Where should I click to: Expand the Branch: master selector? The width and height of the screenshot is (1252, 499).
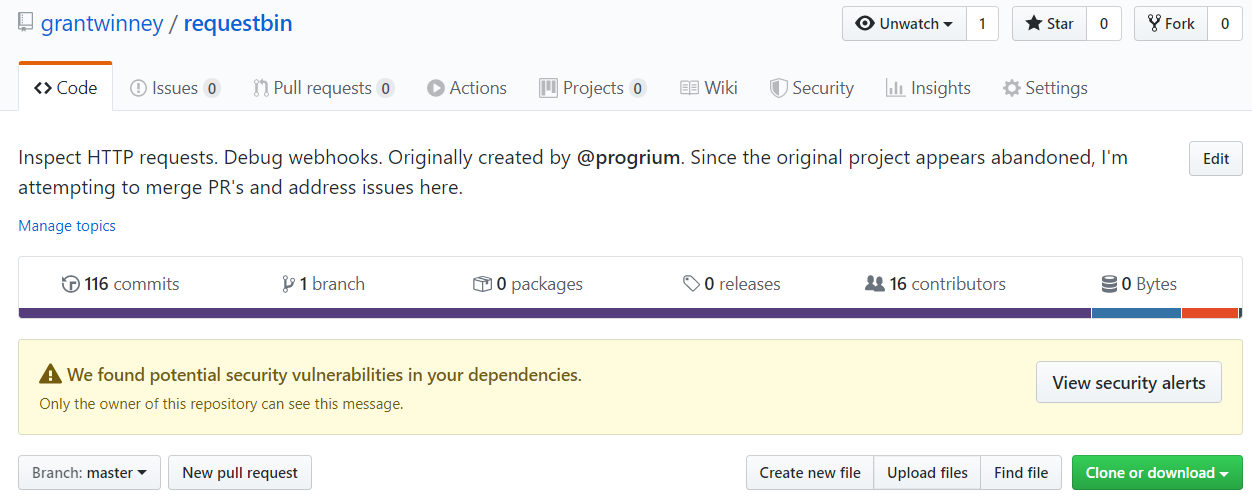pyautogui.click(x=89, y=473)
